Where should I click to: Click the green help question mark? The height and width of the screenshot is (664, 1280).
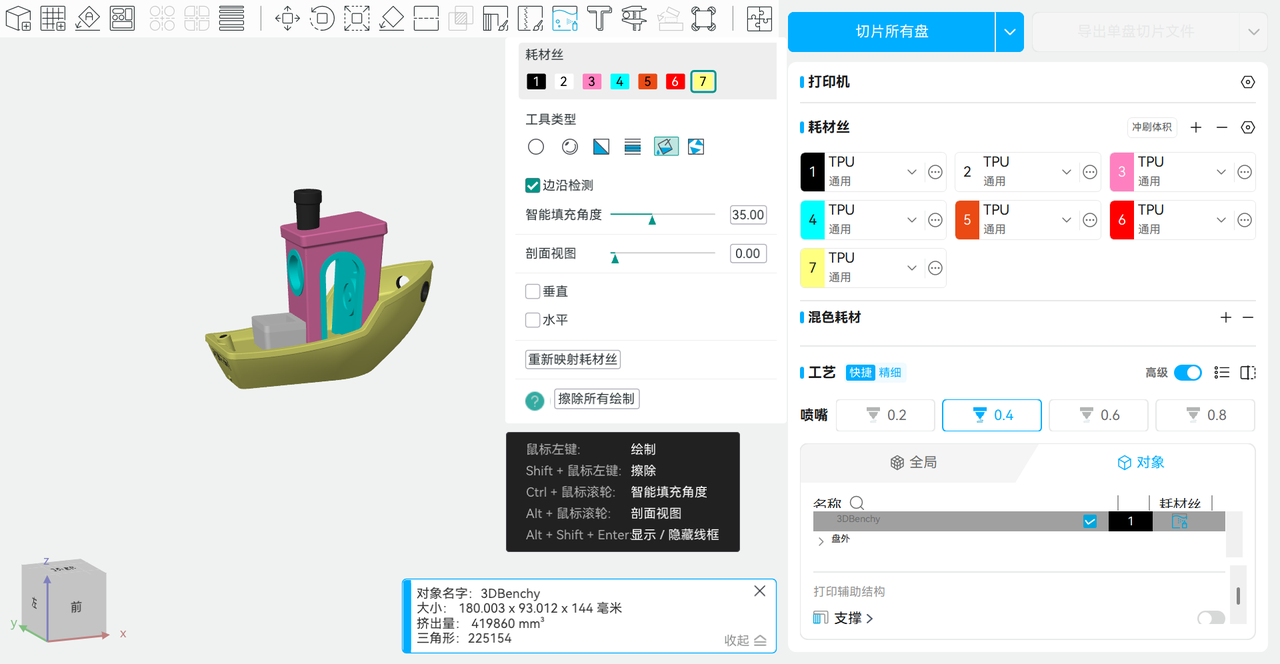point(535,400)
